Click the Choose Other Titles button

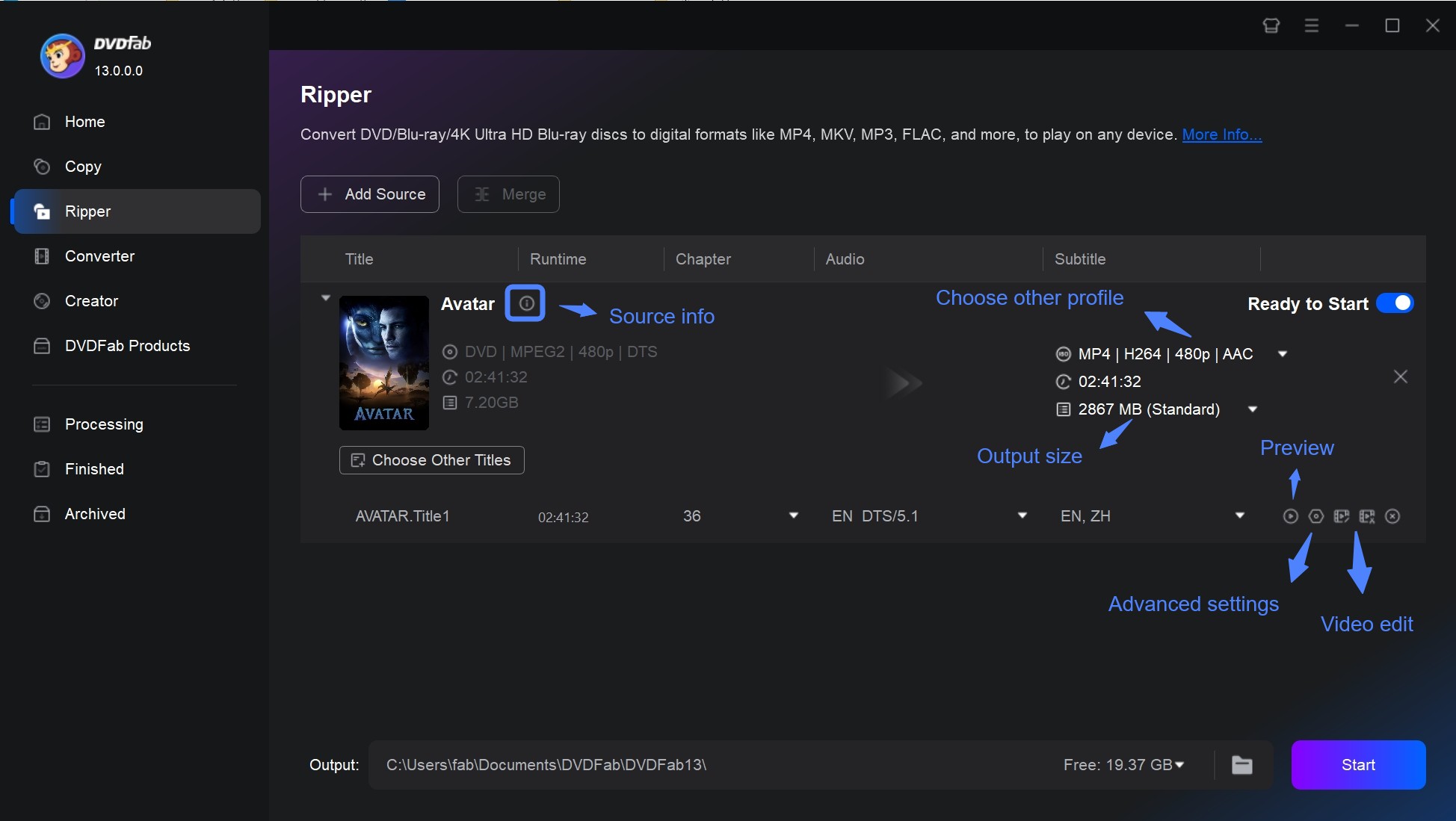pos(433,459)
